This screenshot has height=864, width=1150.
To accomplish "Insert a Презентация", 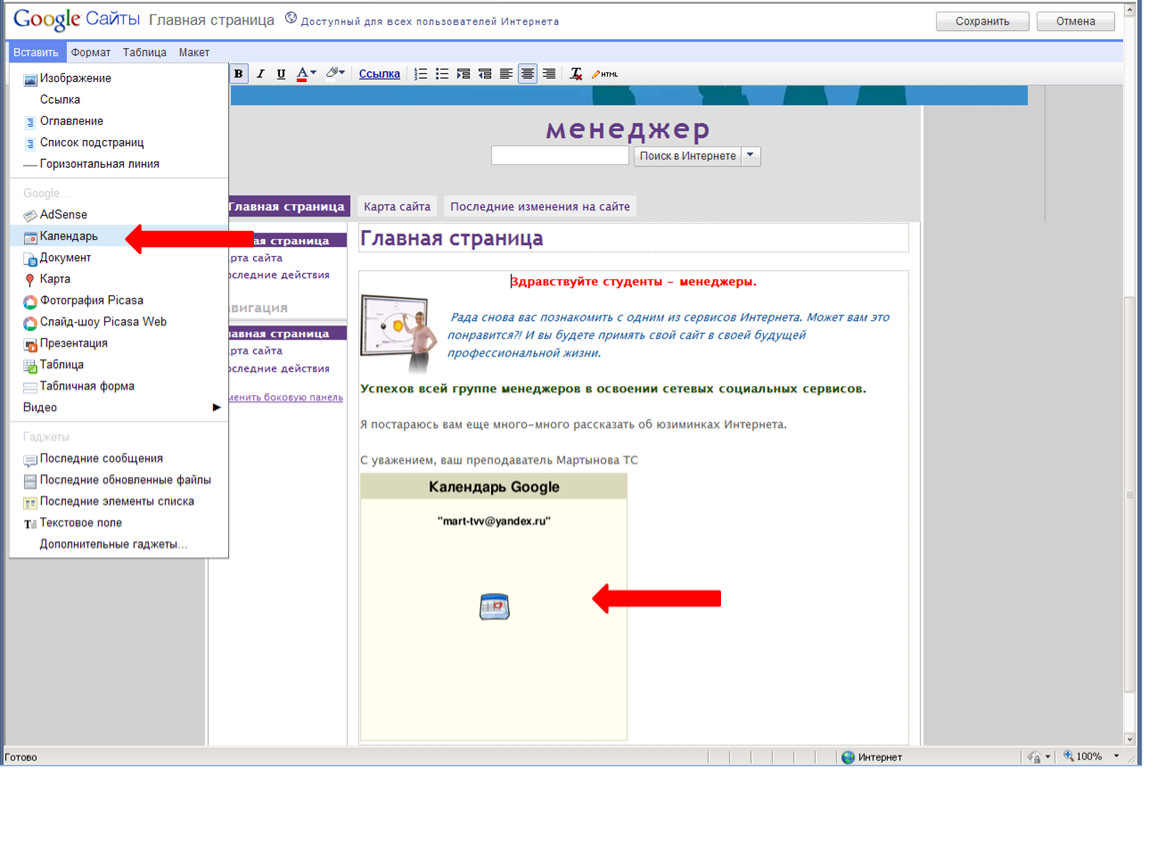I will coord(119,343).
